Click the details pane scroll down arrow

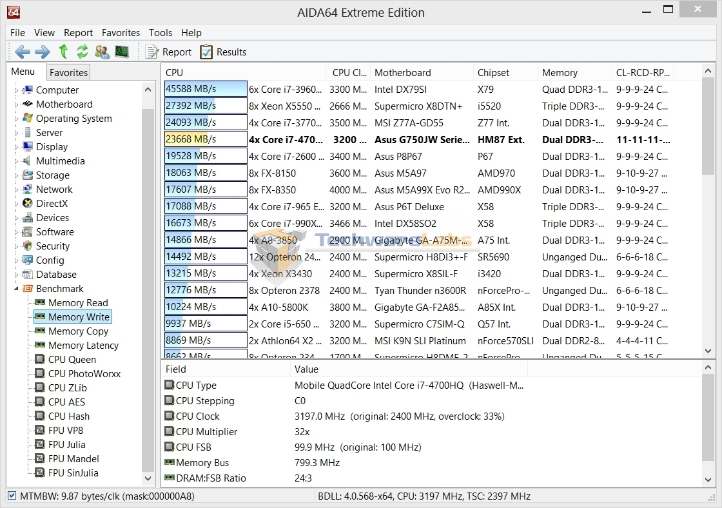tap(708, 480)
